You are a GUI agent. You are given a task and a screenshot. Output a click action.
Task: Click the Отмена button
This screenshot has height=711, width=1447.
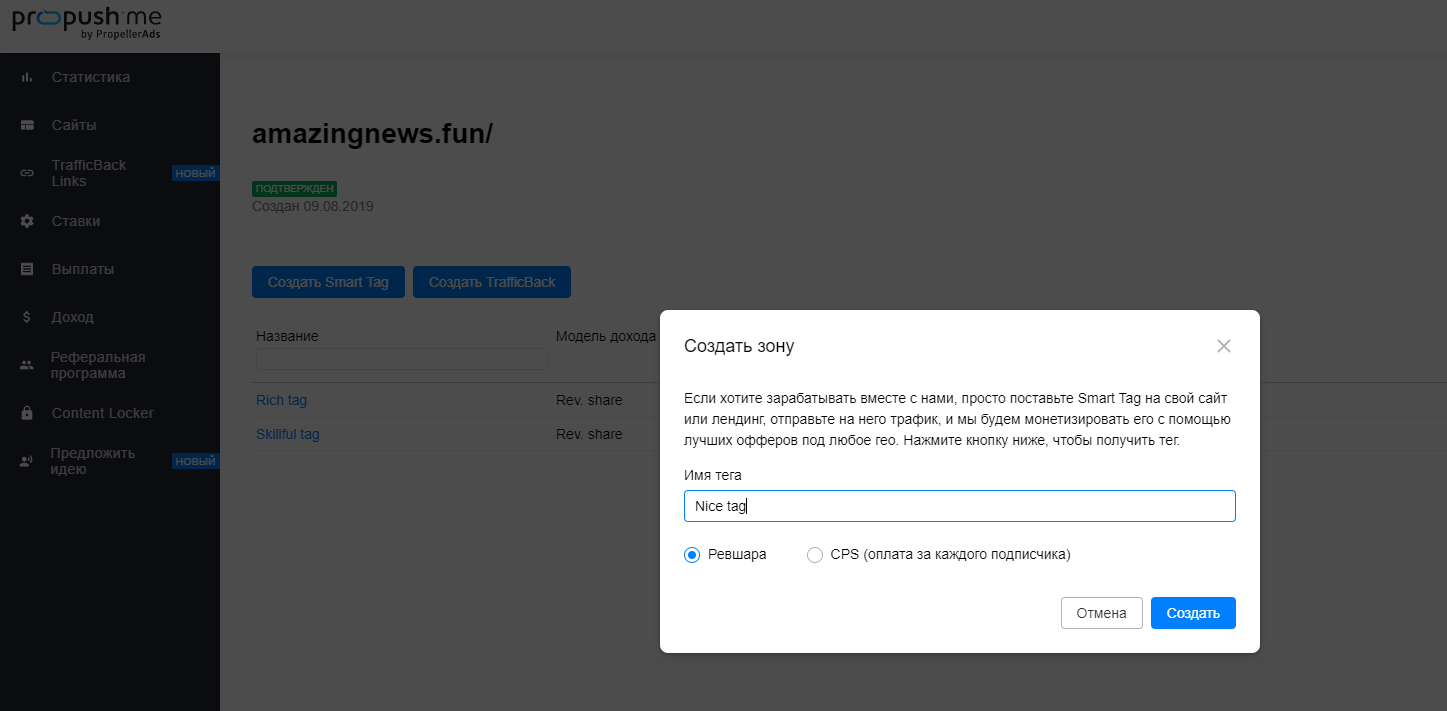pyautogui.click(x=1101, y=613)
